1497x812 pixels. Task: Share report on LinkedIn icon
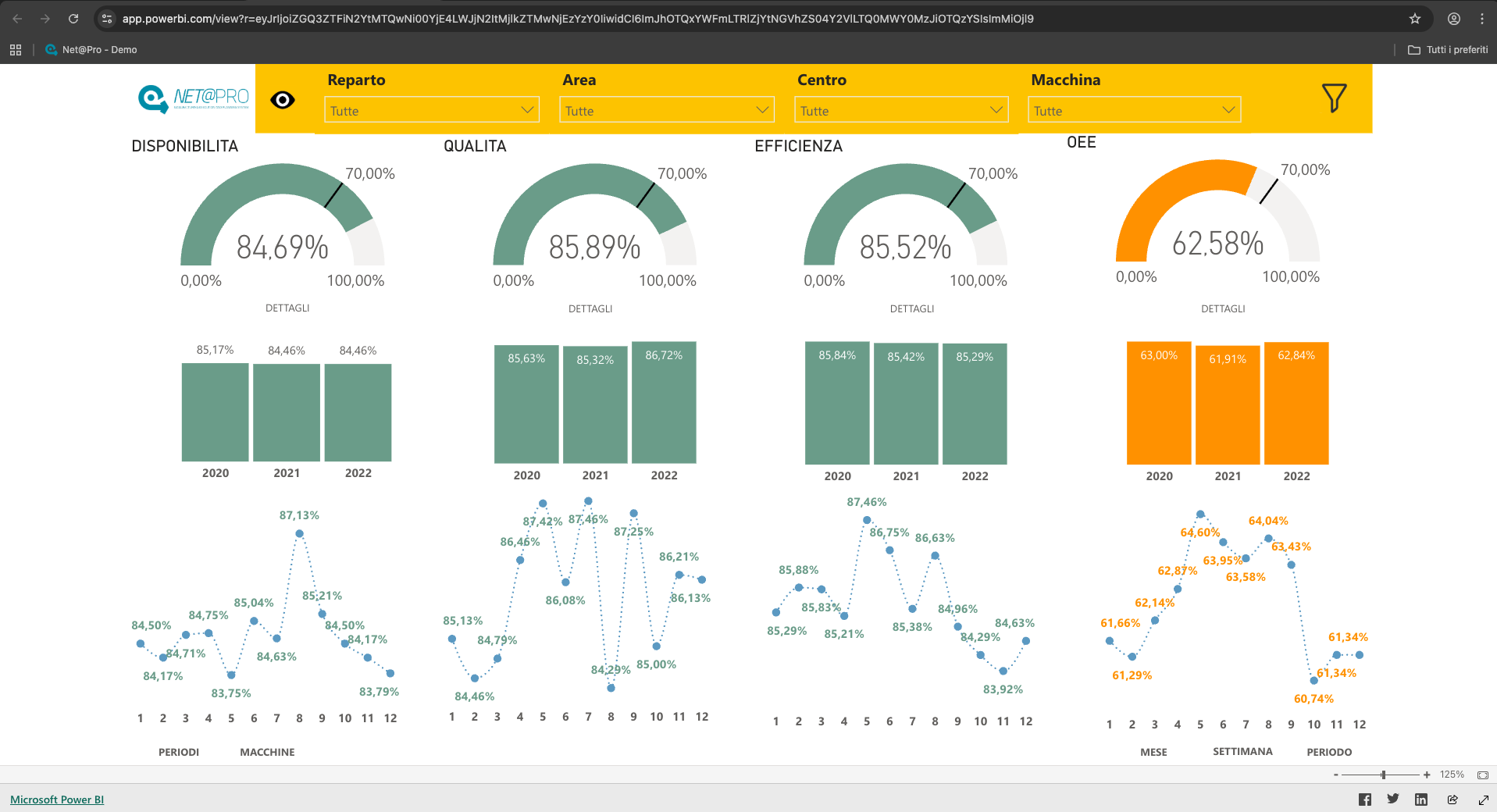[x=1421, y=800]
